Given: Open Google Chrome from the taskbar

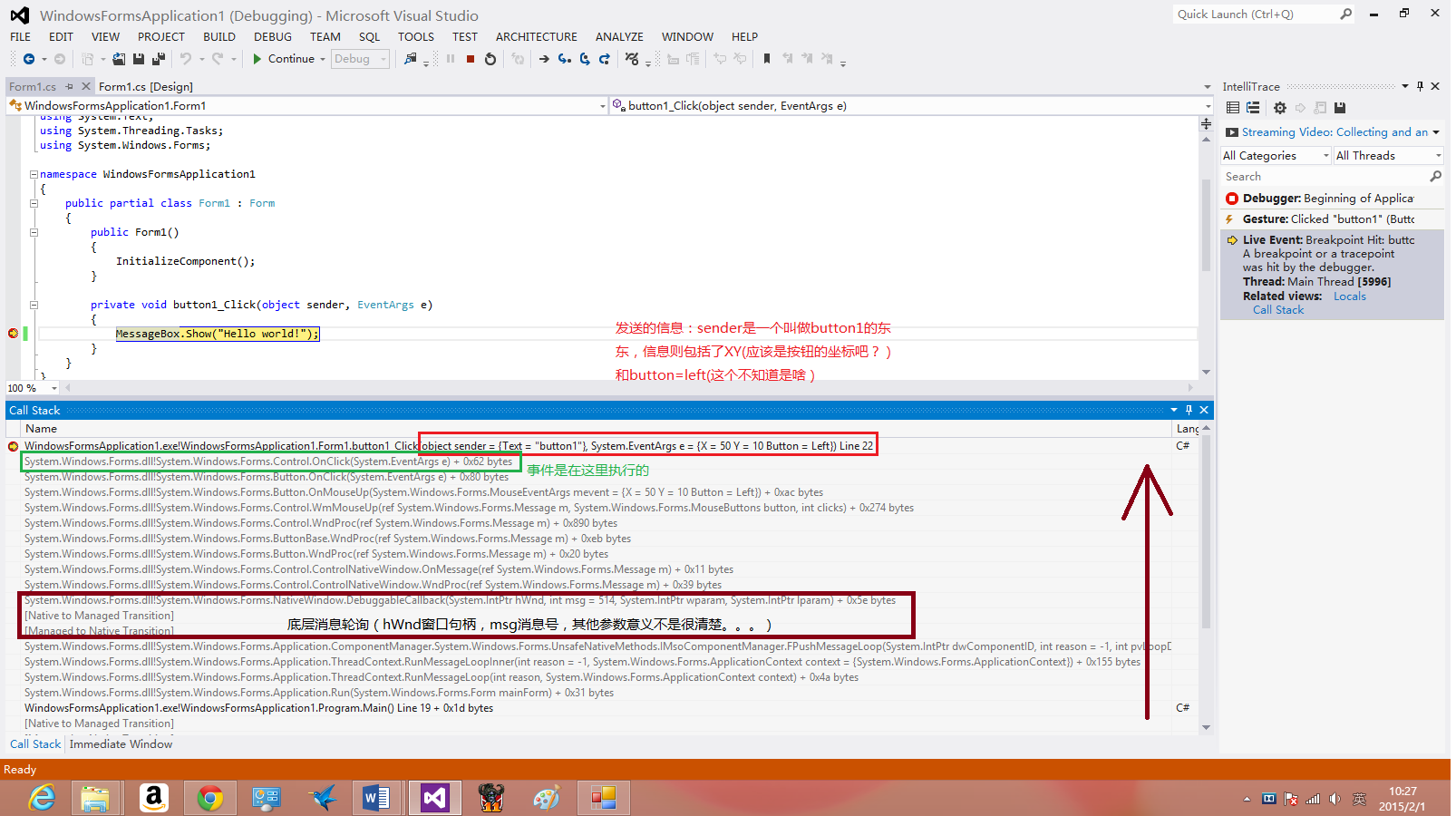Looking at the screenshot, I should click(210, 798).
